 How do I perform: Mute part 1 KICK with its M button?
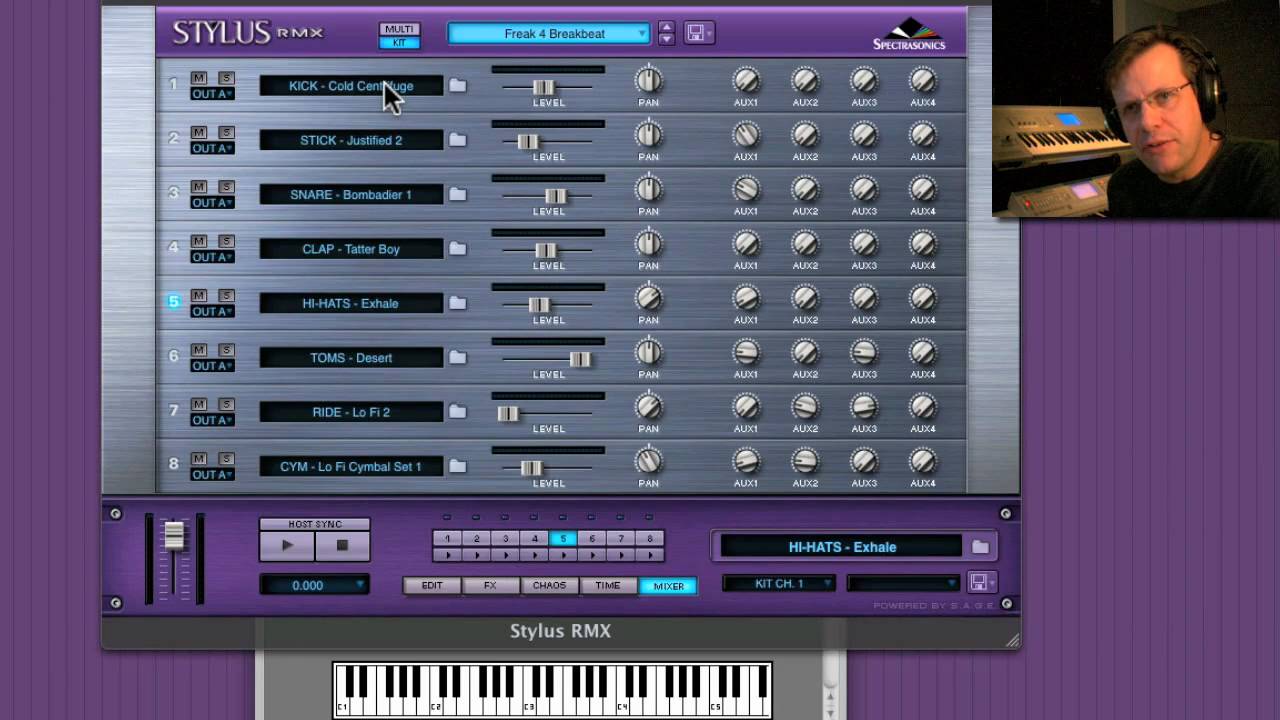coord(199,78)
